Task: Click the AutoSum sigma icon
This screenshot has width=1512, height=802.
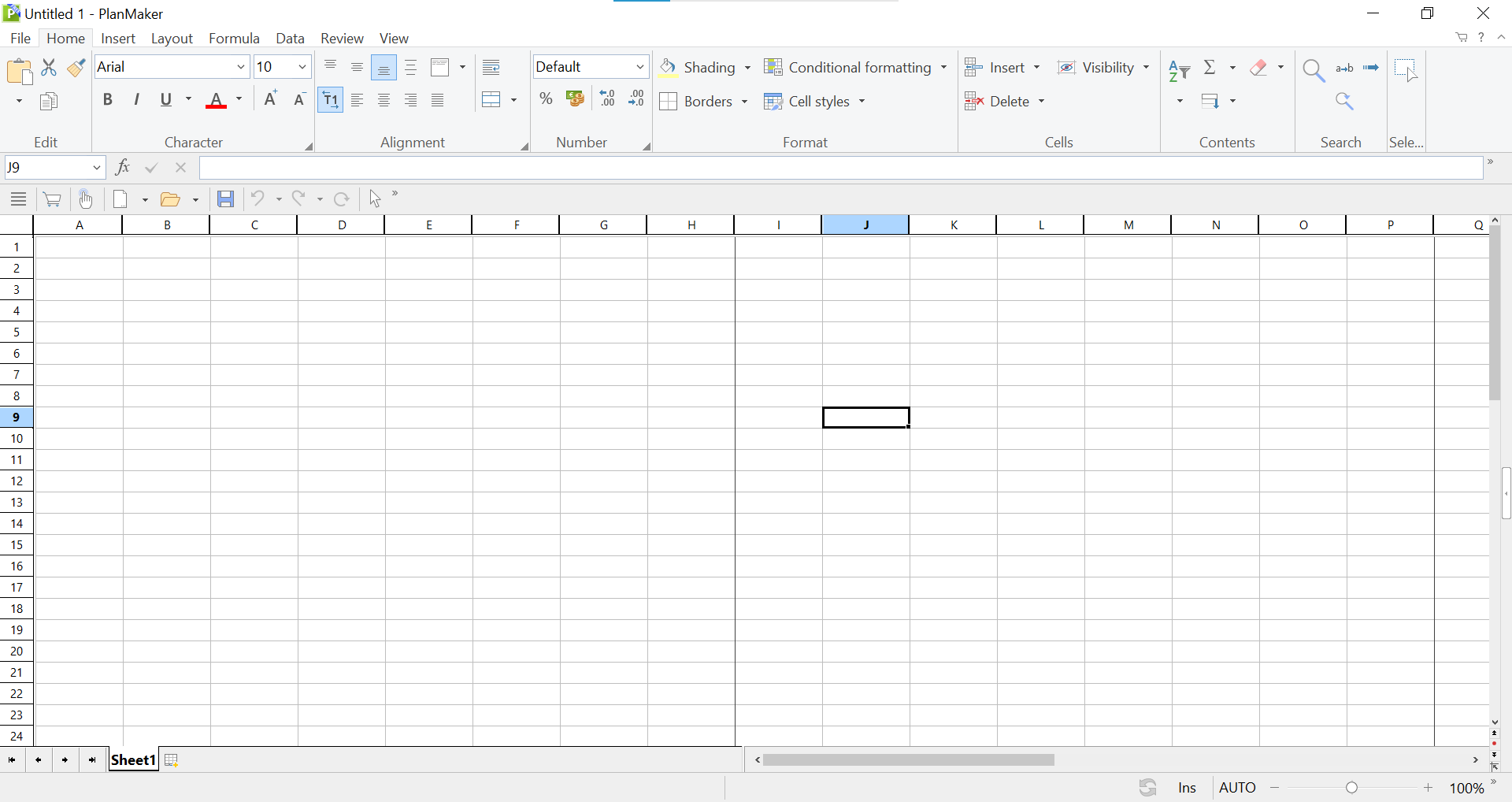Action: click(x=1210, y=68)
